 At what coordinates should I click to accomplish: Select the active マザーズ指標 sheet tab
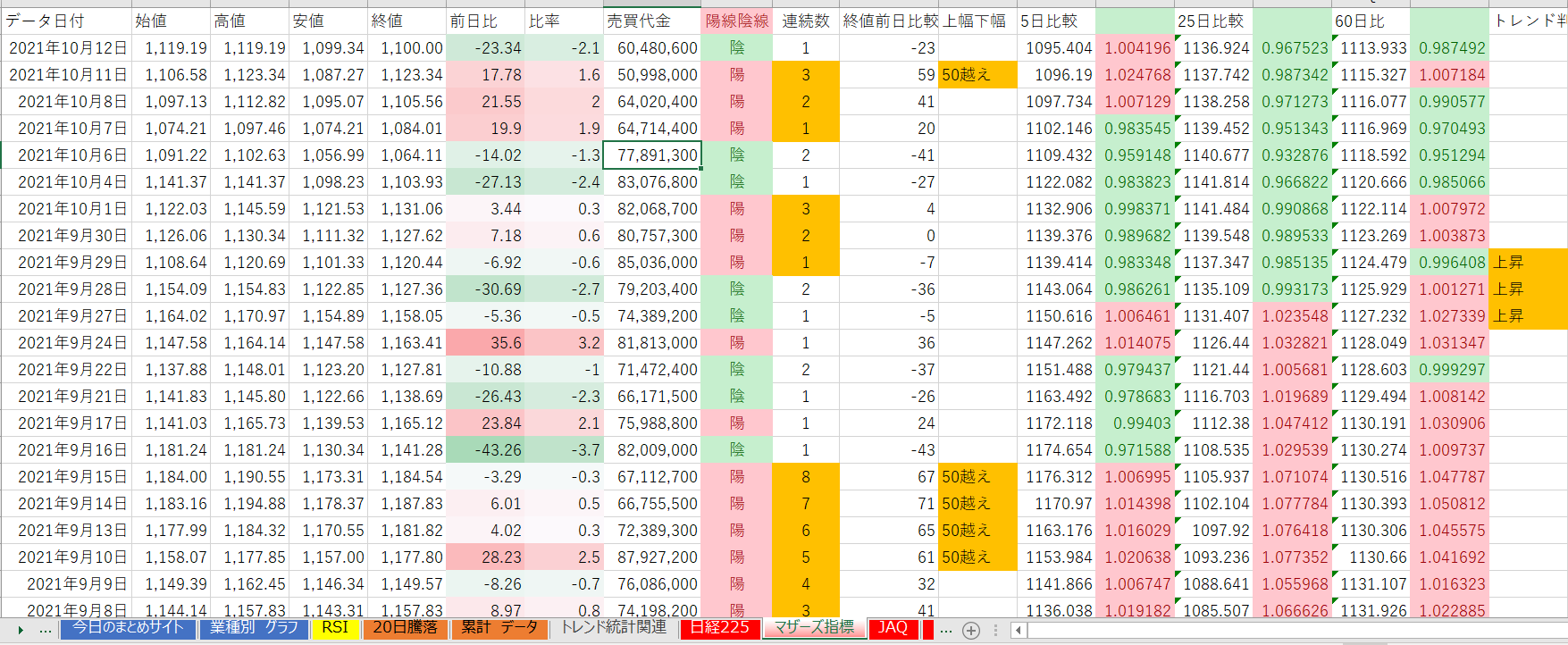tap(814, 628)
